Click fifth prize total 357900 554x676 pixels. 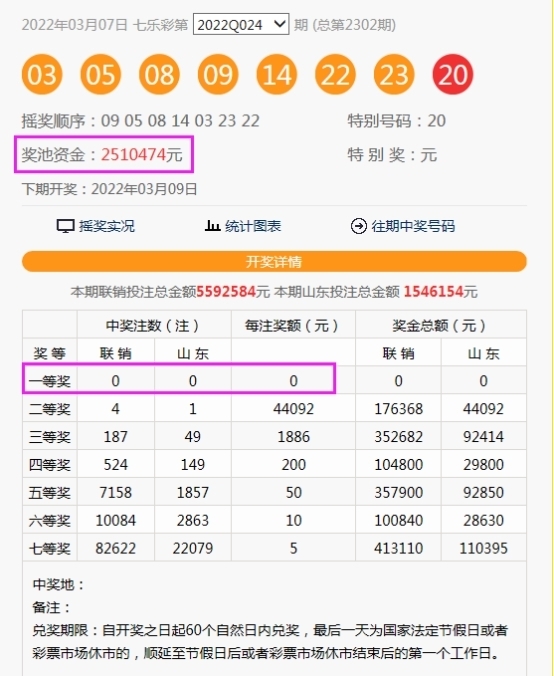point(398,492)
